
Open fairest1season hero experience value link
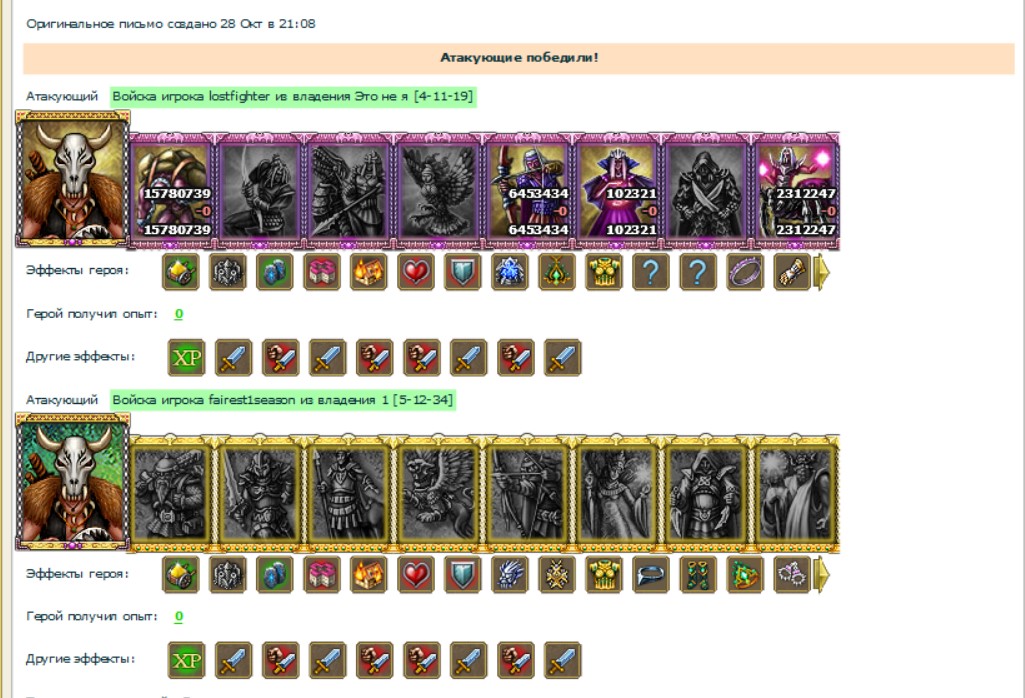click(178, 616)
